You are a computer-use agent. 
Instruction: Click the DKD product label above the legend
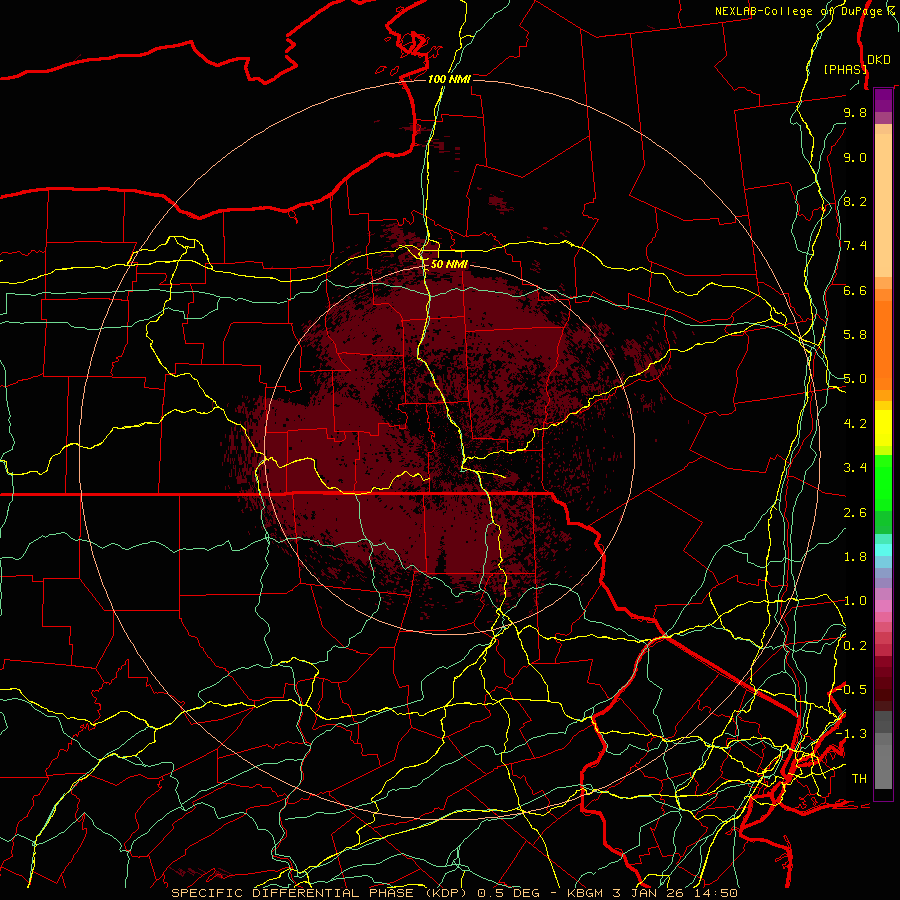pyautogui.click(x=879, y=60)
